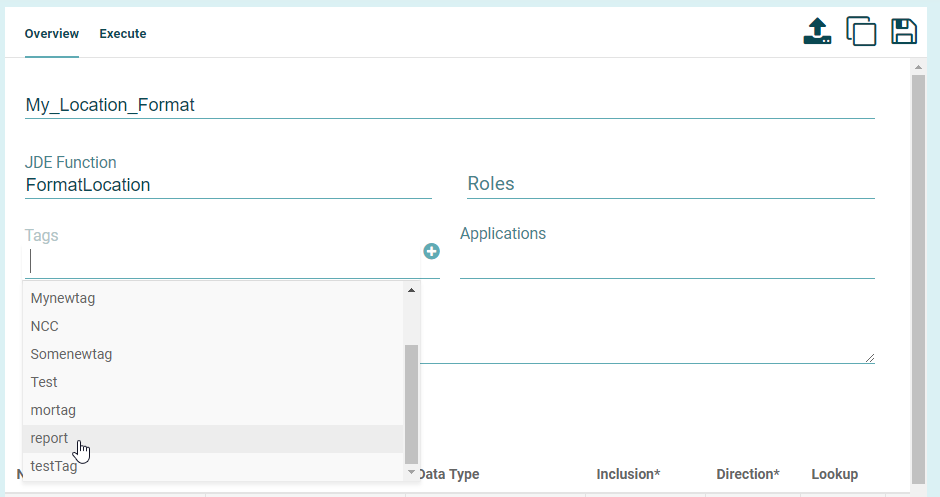The image size is (940, 497).
Task: Switch to the Overview tab
Action: click(52, 34)
